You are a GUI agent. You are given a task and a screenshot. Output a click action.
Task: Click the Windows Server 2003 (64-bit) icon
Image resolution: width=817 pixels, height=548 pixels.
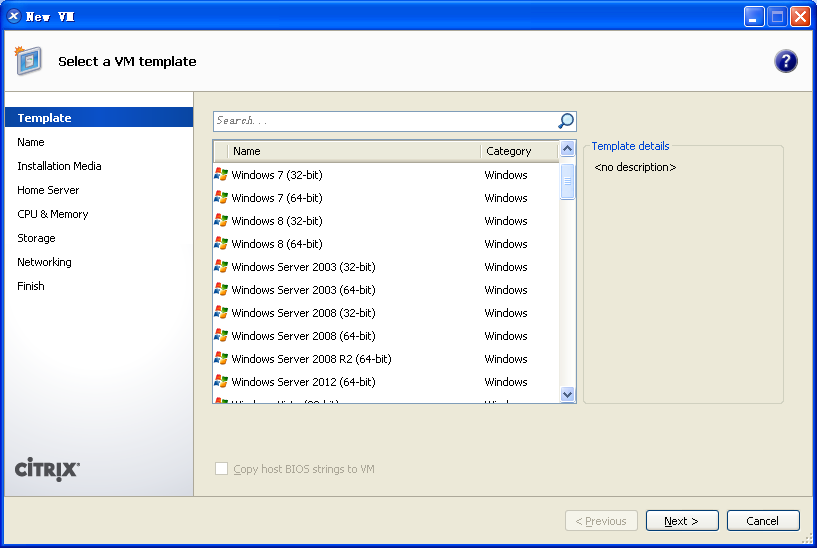point(221,289)
